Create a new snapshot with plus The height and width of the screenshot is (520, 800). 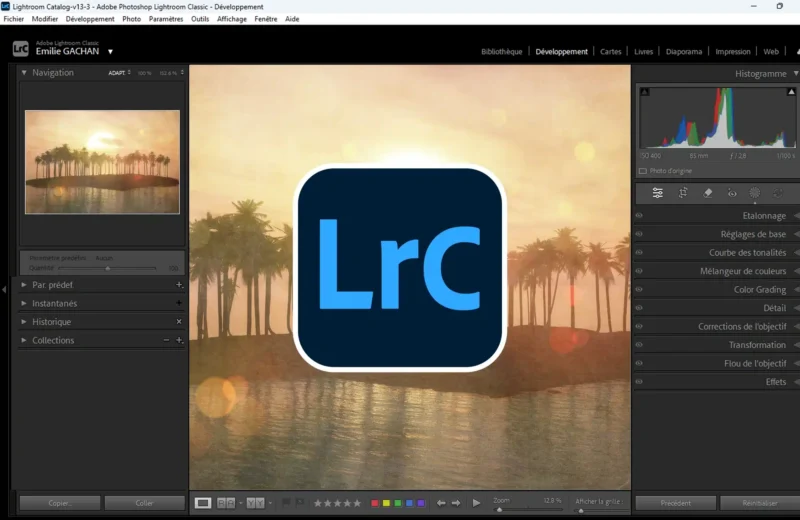pos(179,303)
